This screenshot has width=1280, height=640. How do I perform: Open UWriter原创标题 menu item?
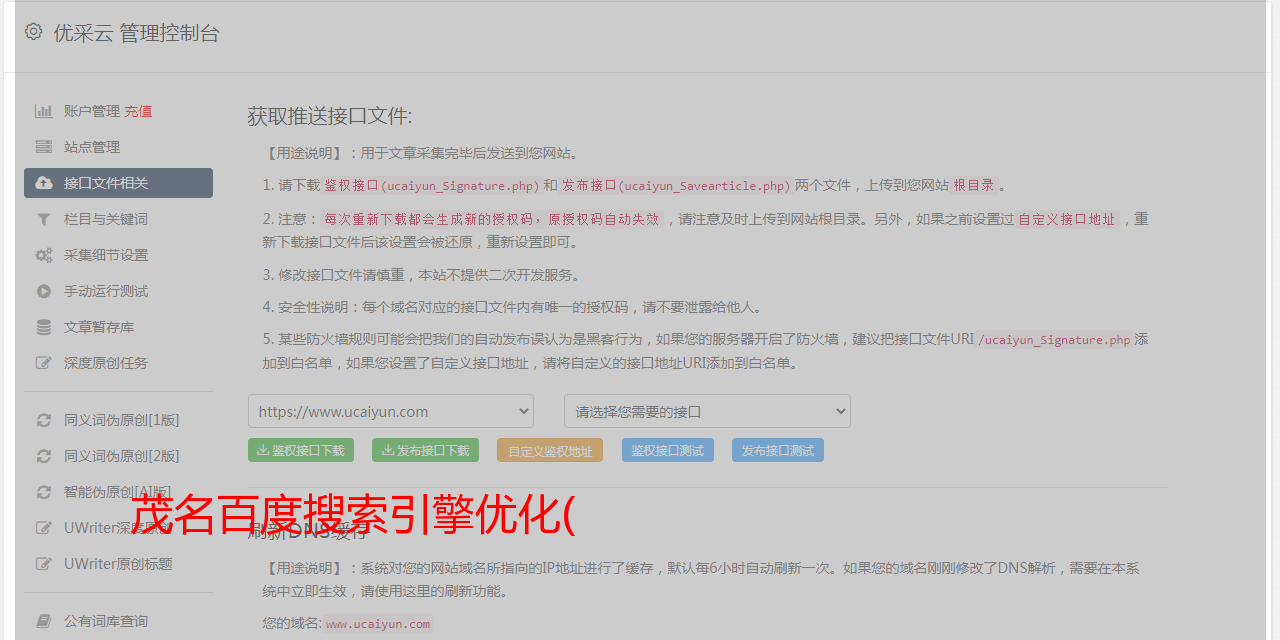point(118,564)
